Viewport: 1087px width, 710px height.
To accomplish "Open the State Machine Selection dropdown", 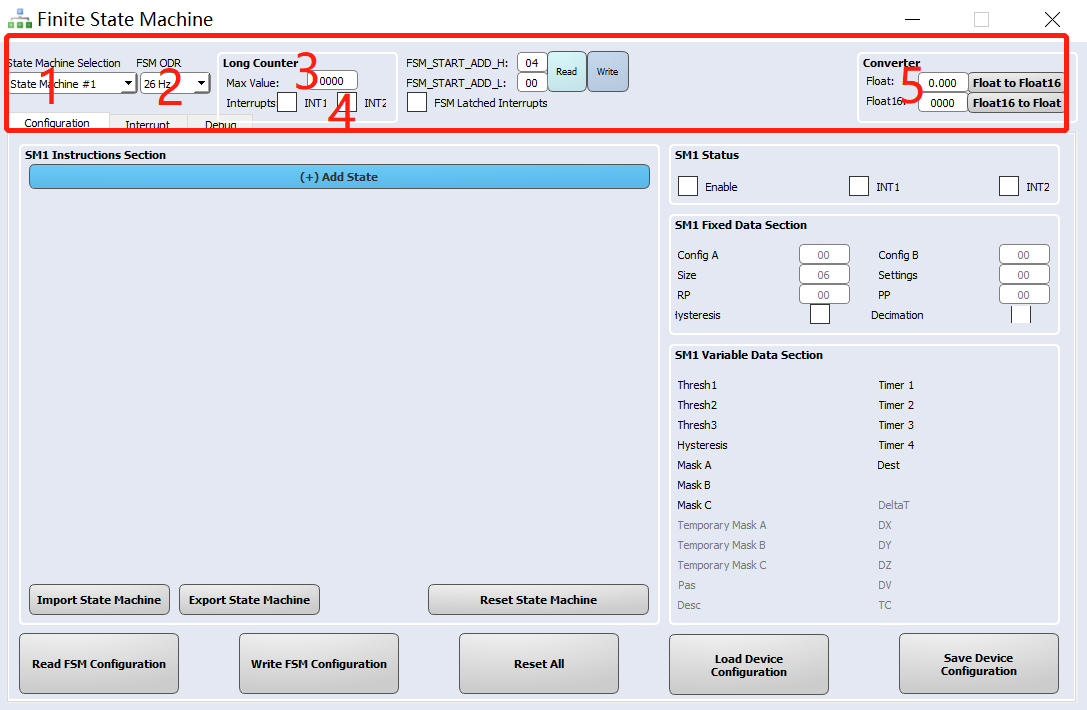I will point(128,84).
